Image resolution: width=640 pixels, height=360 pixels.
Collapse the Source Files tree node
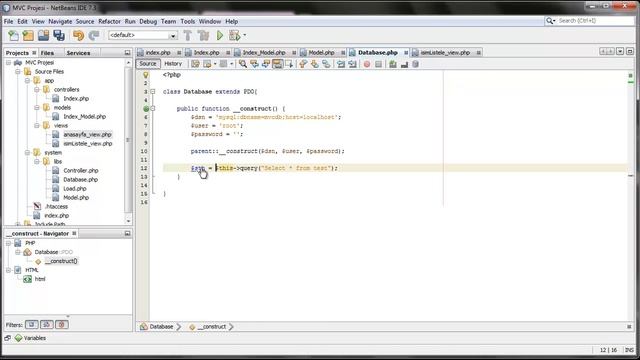point(18,71)
